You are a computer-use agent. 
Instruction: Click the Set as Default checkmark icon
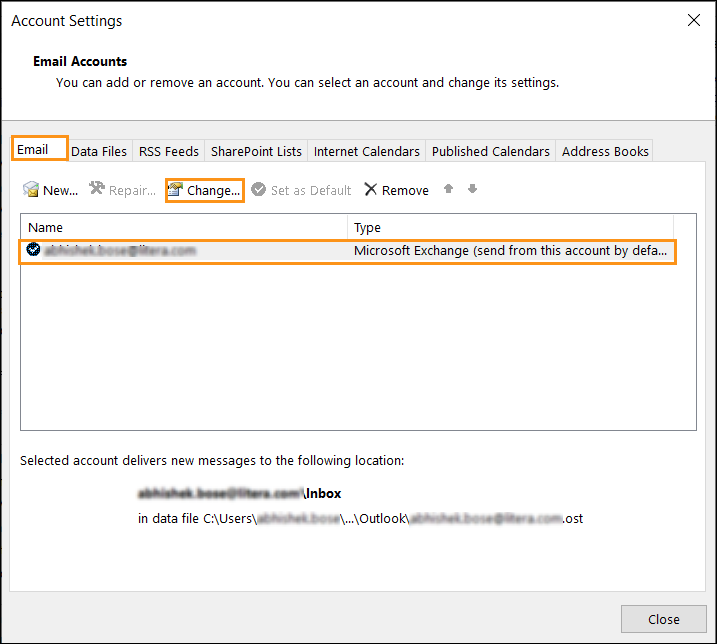(x=258, y=189)
